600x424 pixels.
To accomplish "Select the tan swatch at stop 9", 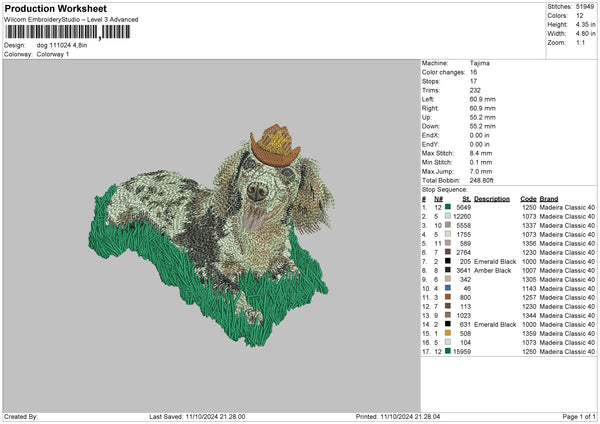I will tap(447, 279).
